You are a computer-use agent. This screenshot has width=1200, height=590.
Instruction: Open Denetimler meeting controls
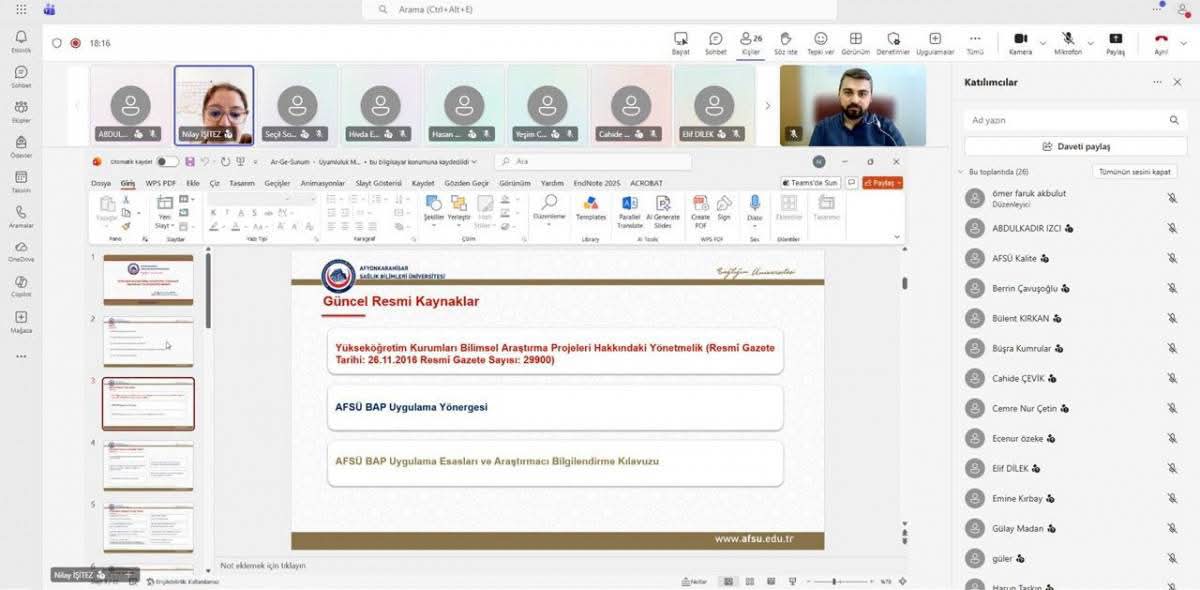893,42
